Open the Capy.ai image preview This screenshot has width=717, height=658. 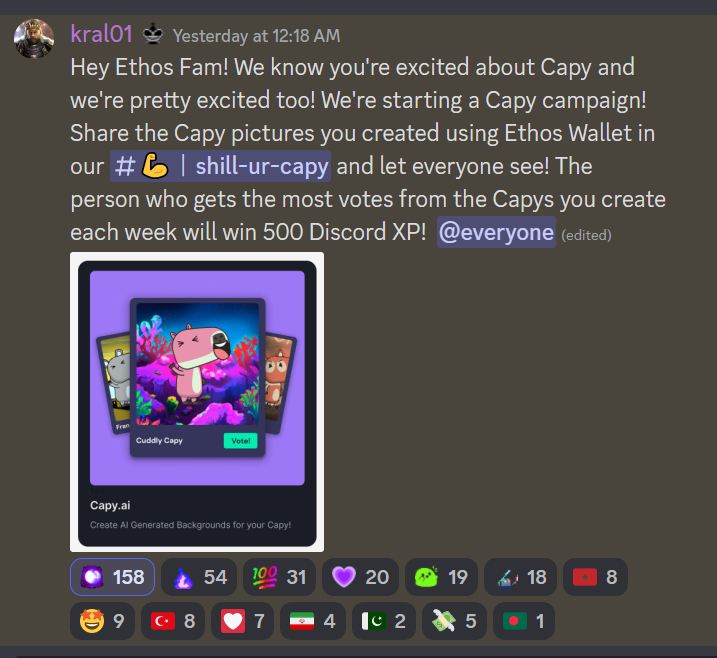click(197, 402)
